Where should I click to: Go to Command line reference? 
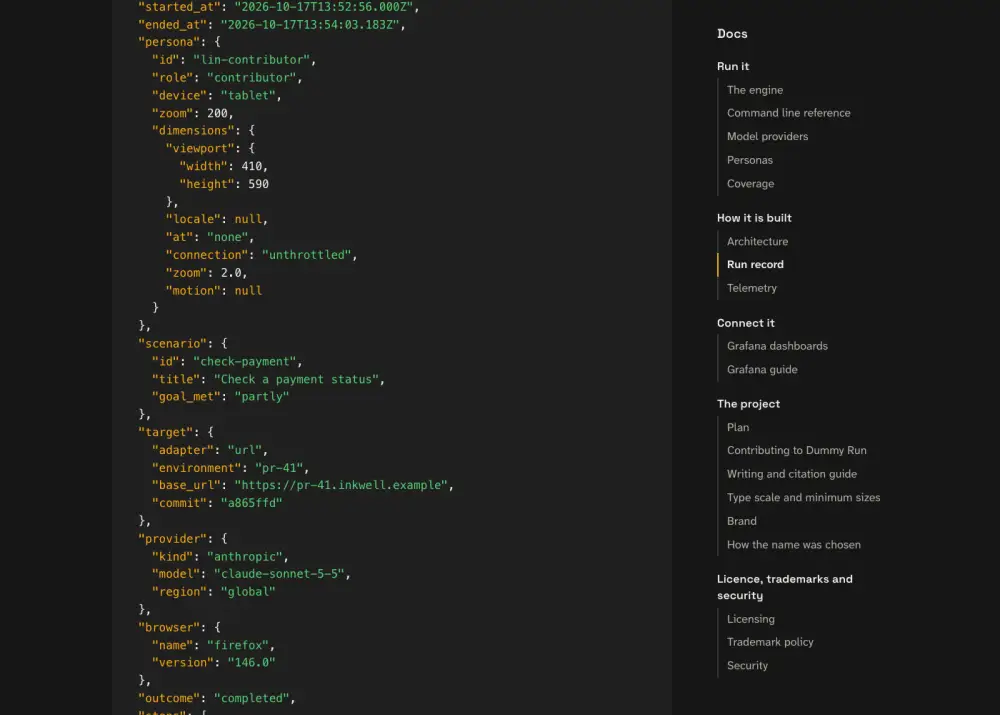tap(788, 113)
